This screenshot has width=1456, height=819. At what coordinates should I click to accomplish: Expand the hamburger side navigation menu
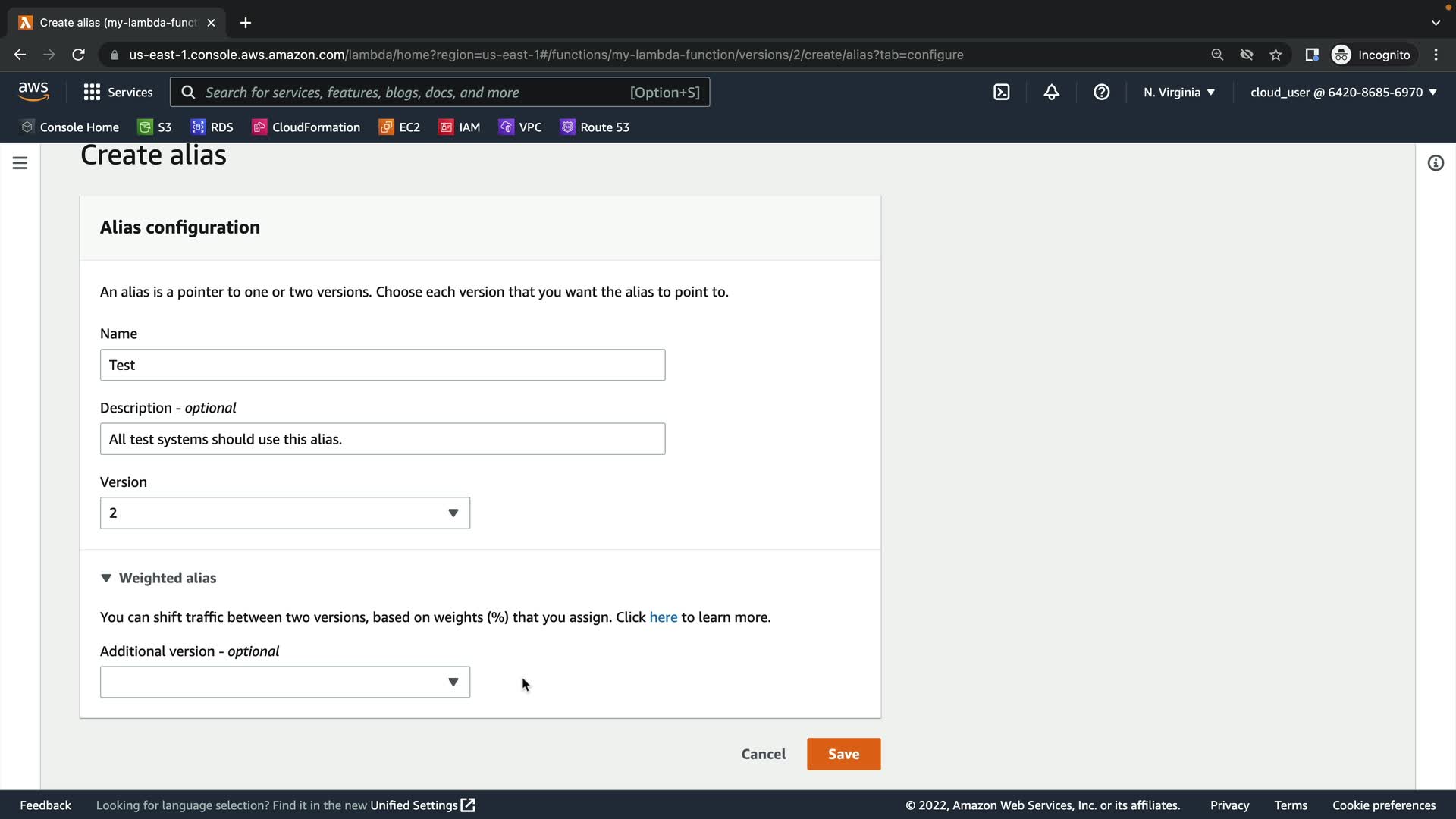tap(20, 163)
